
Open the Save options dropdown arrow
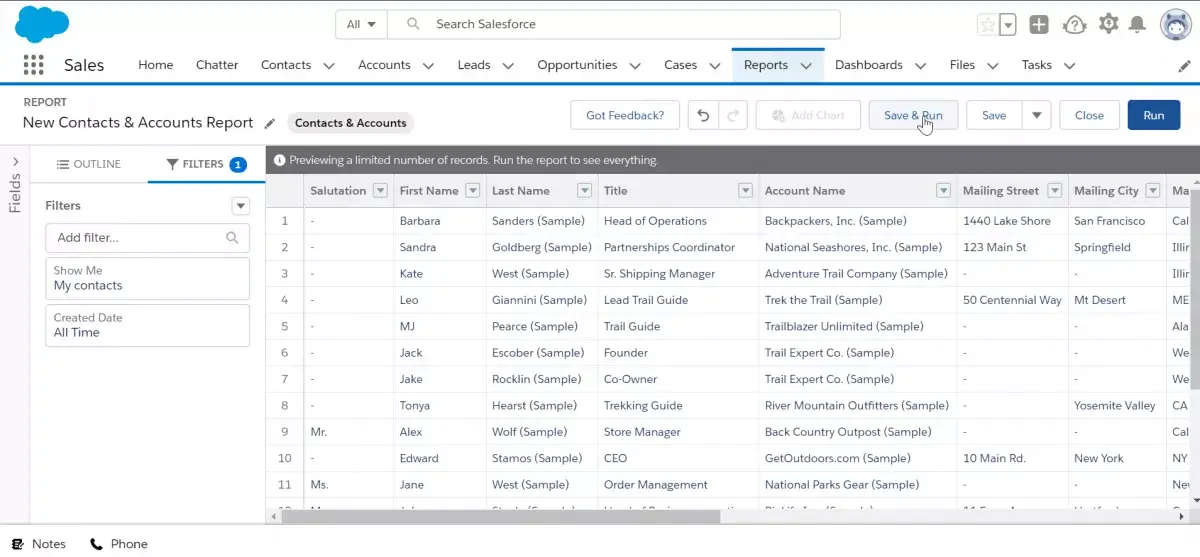(x=1037, y=115)
